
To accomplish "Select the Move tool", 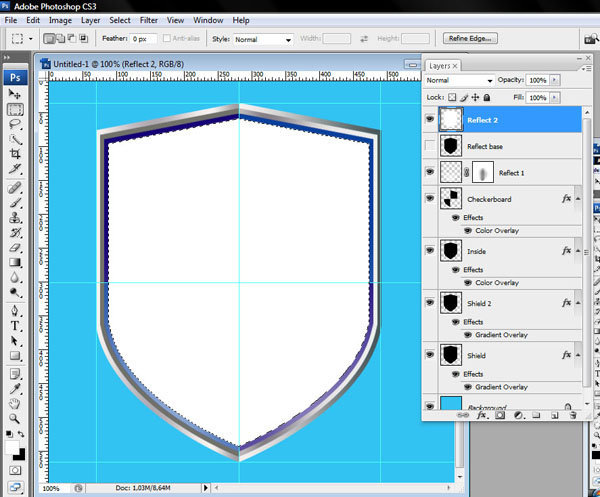I will (x=15, y=94).
